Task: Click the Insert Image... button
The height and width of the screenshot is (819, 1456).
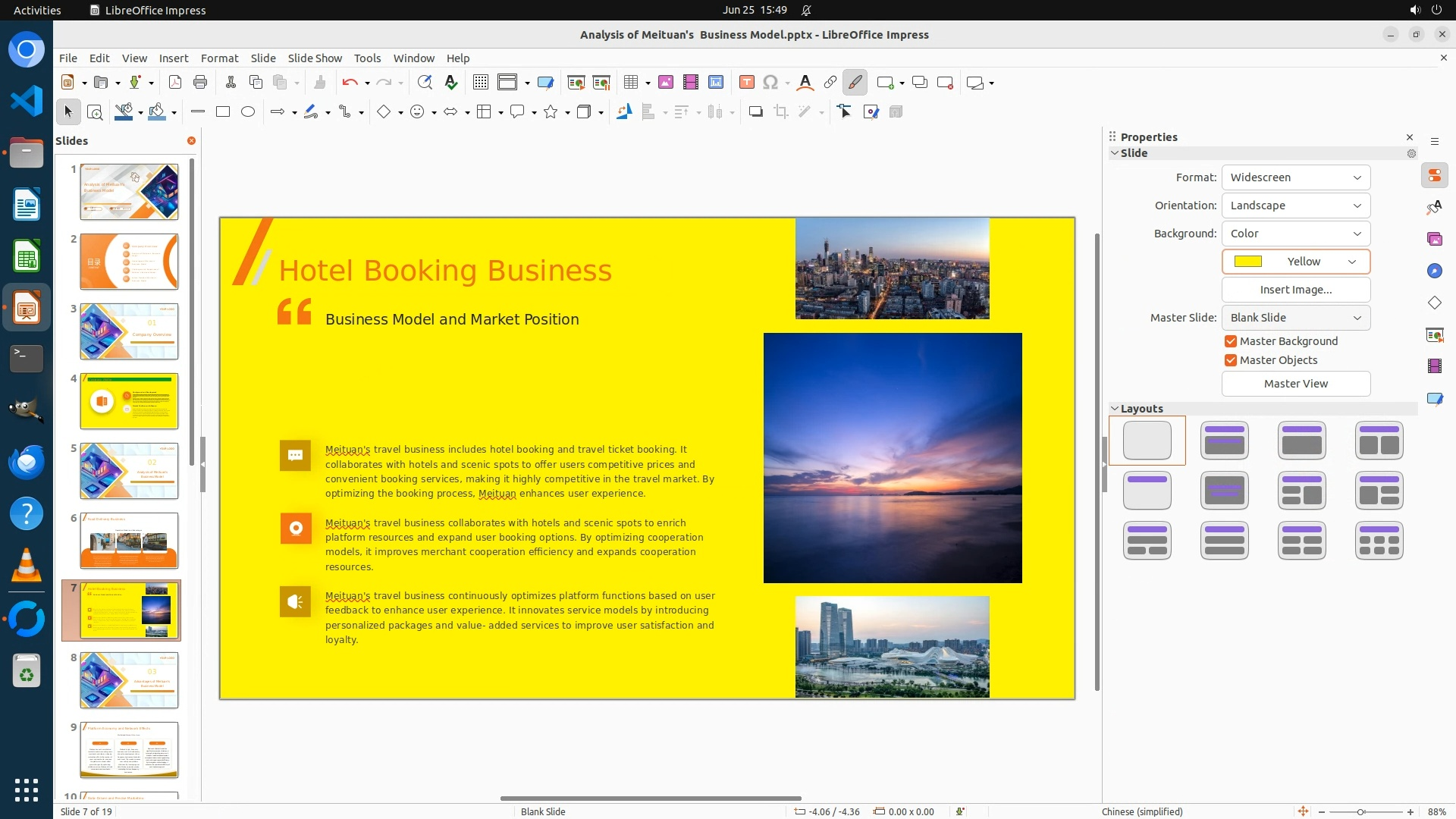Action: pos(1295,290)
